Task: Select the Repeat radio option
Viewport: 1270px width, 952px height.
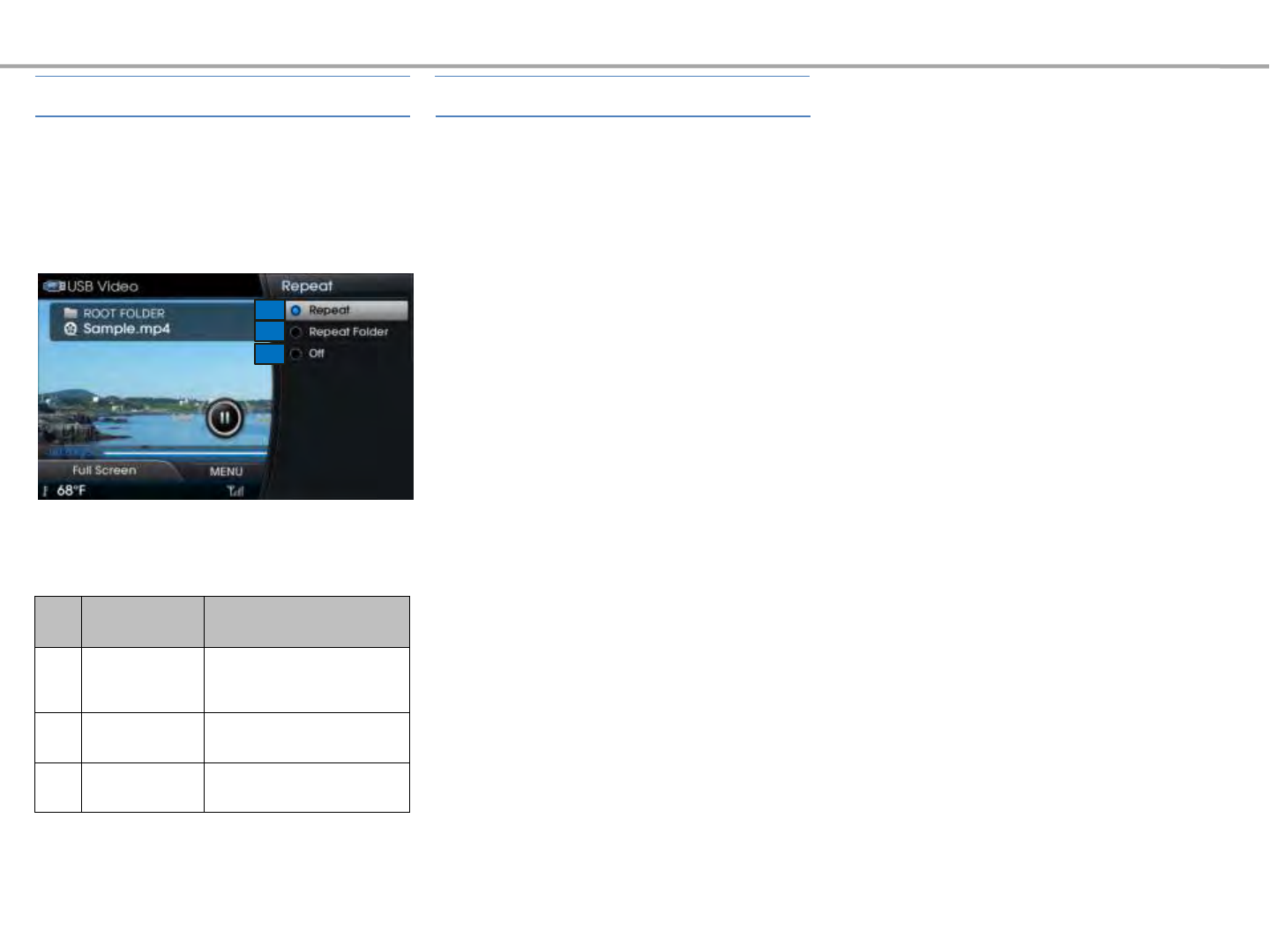Action: (347, 310)
